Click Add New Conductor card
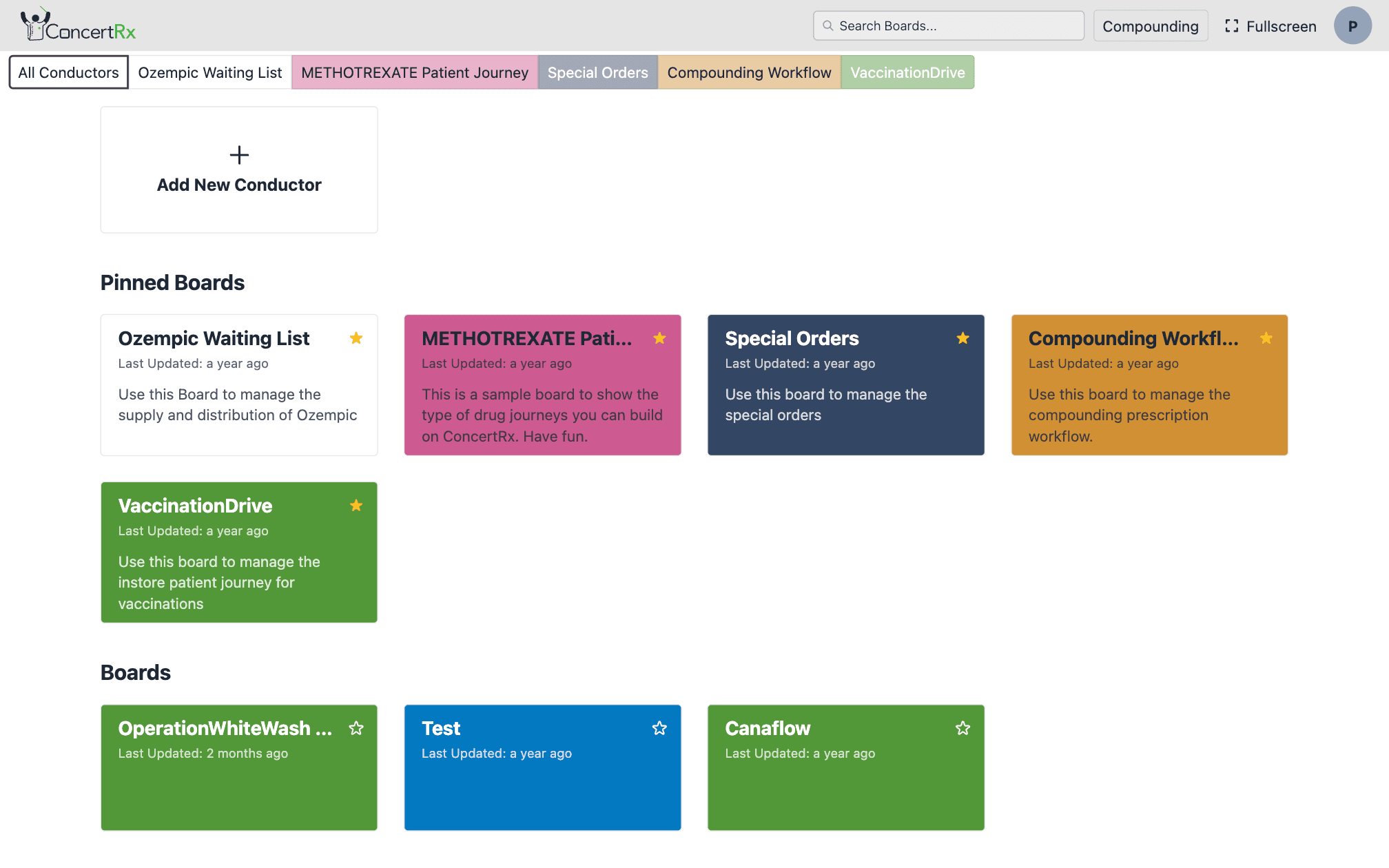 239,185
